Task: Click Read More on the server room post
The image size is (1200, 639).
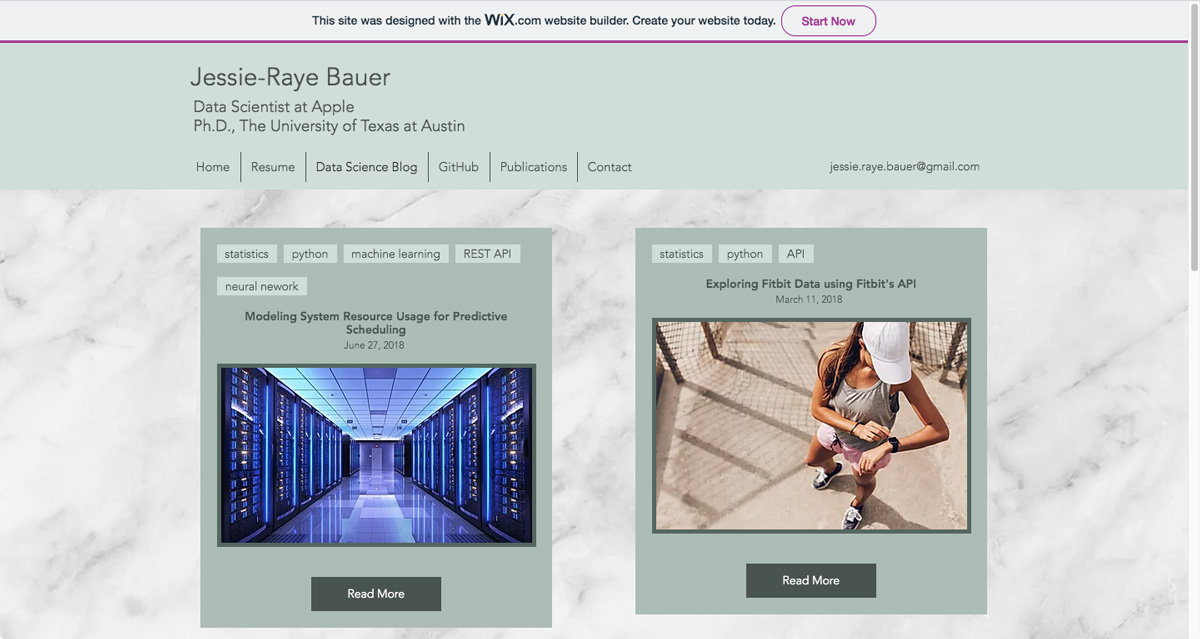Action: pyautogui.click(x=376, y=593)
